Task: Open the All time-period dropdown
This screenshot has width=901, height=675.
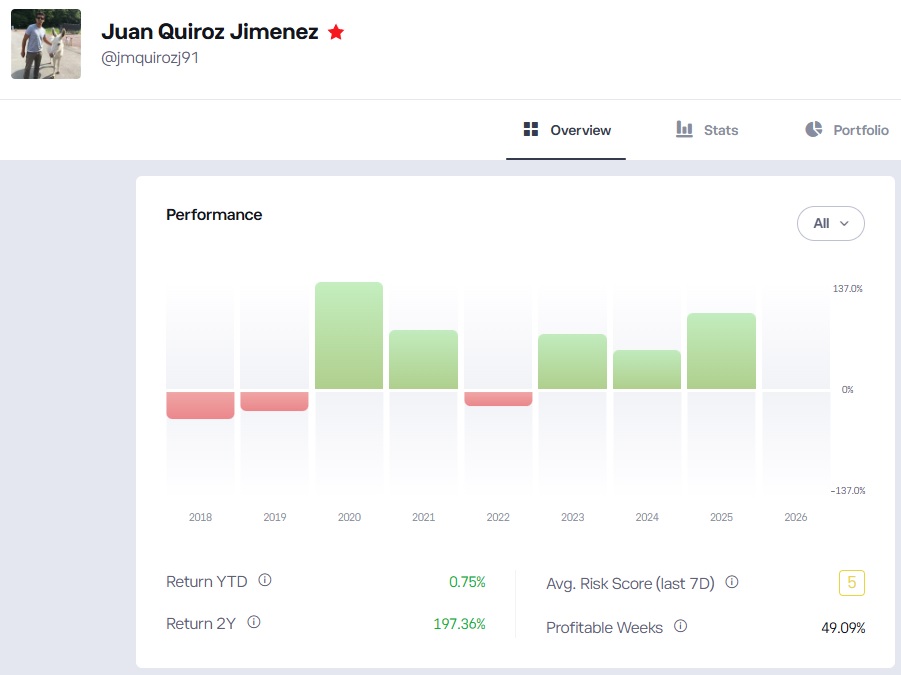Action: click(831, 223)
